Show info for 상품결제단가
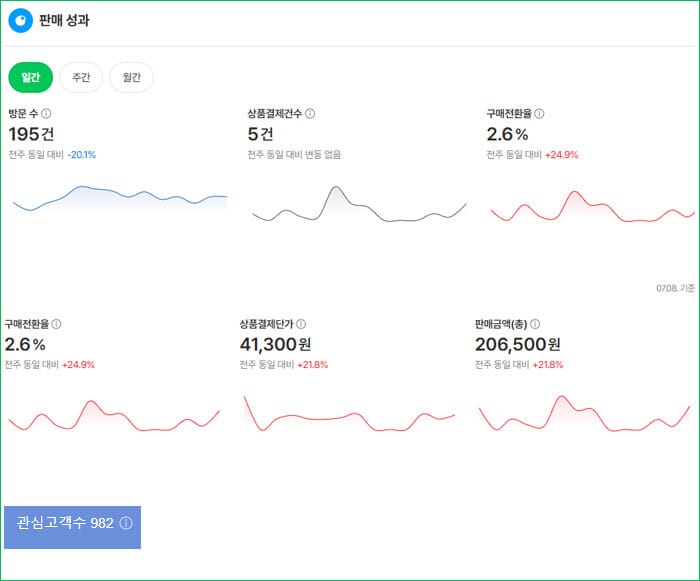 coord(301,324)
